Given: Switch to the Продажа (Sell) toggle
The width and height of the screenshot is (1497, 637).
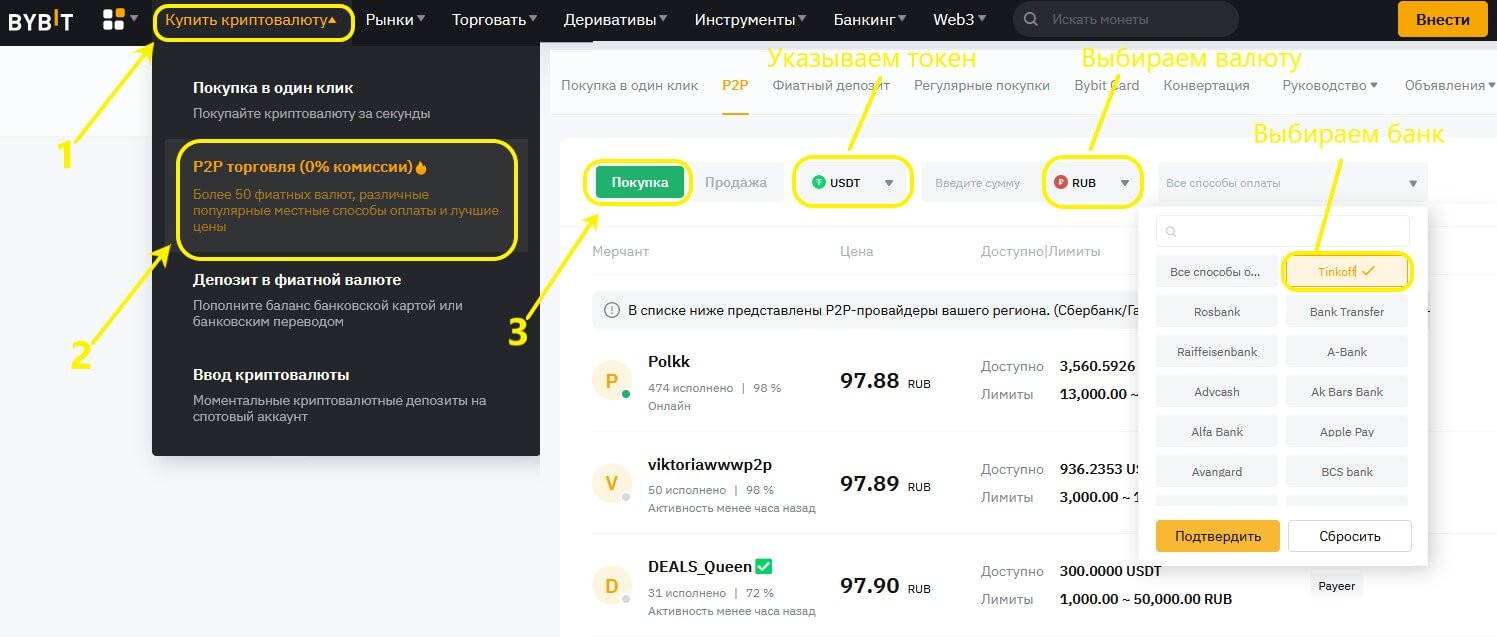Looking at the screenshot, I should [735, 182].
